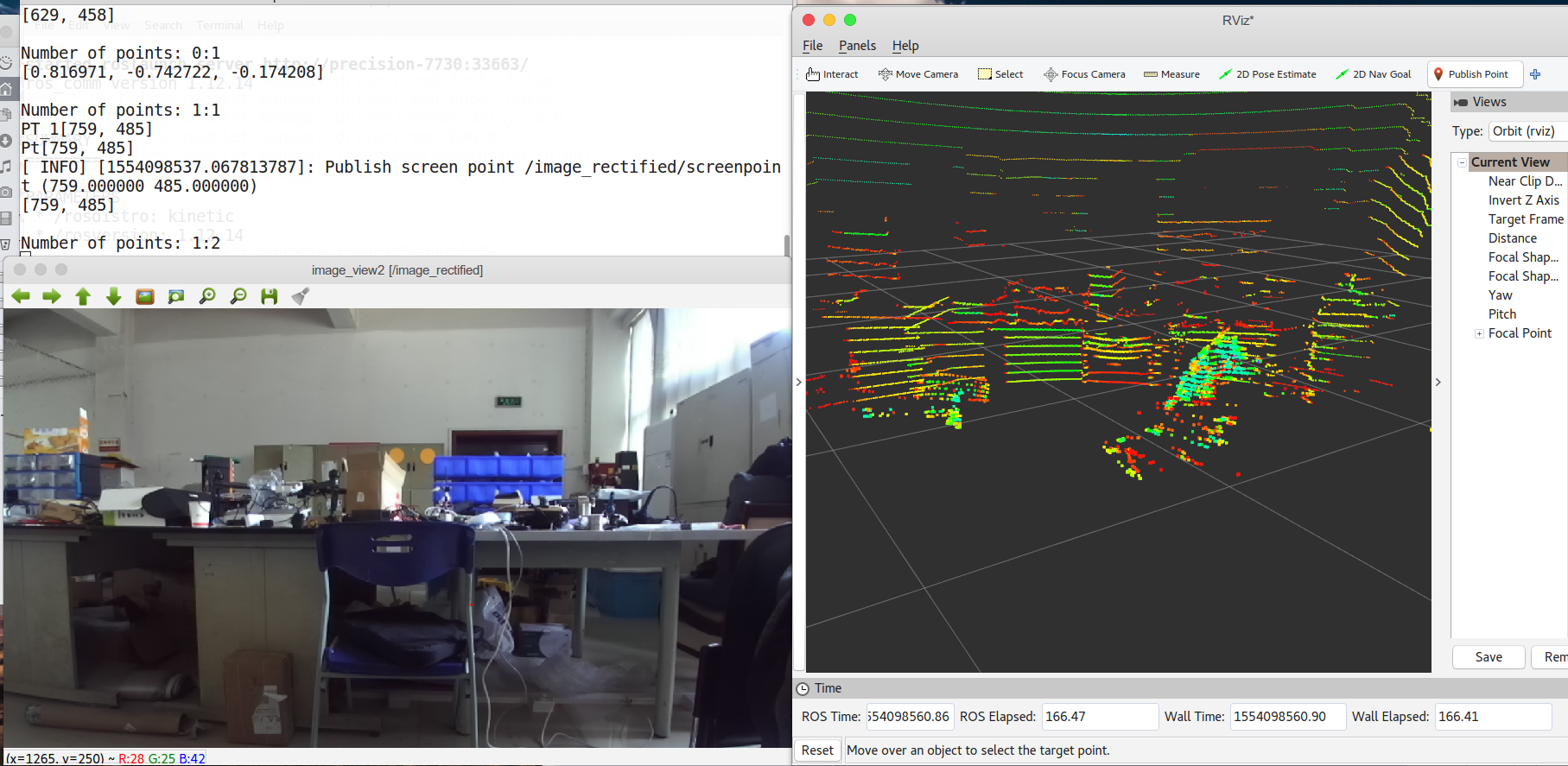Select the Pitch property

click(x=1501, y=314)
